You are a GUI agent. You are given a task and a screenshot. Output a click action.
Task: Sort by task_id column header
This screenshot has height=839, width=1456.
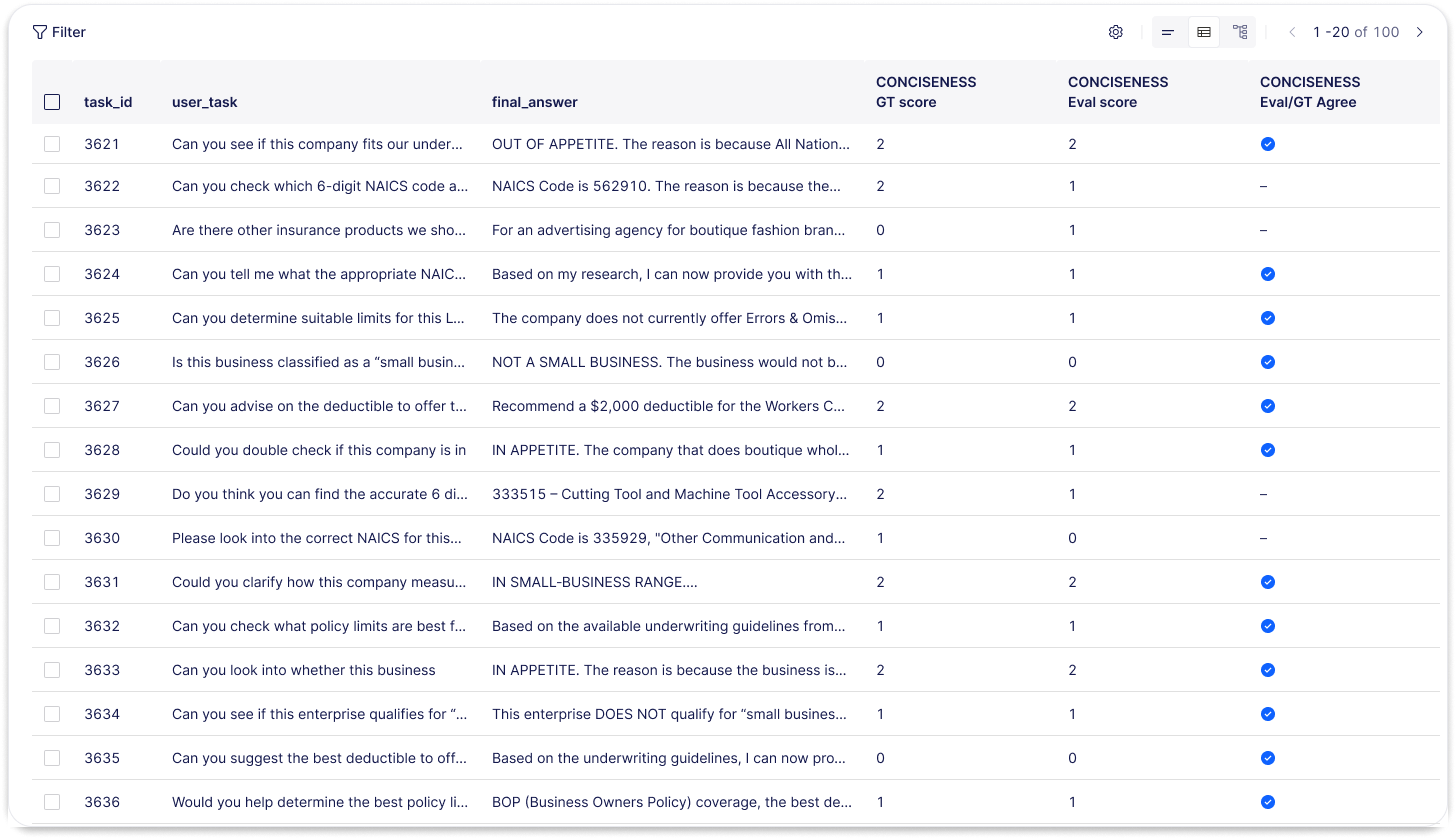[x=108, y=102]
